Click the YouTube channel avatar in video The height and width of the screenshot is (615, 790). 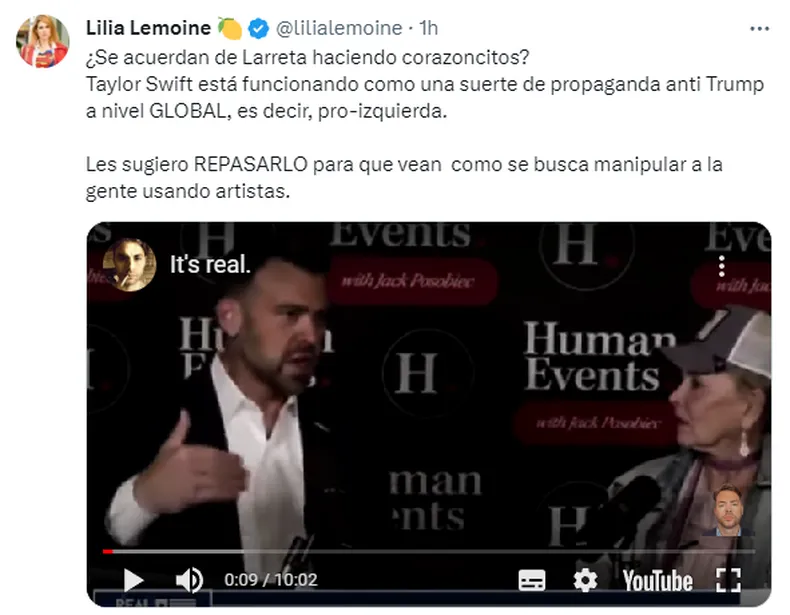[129, 264]
